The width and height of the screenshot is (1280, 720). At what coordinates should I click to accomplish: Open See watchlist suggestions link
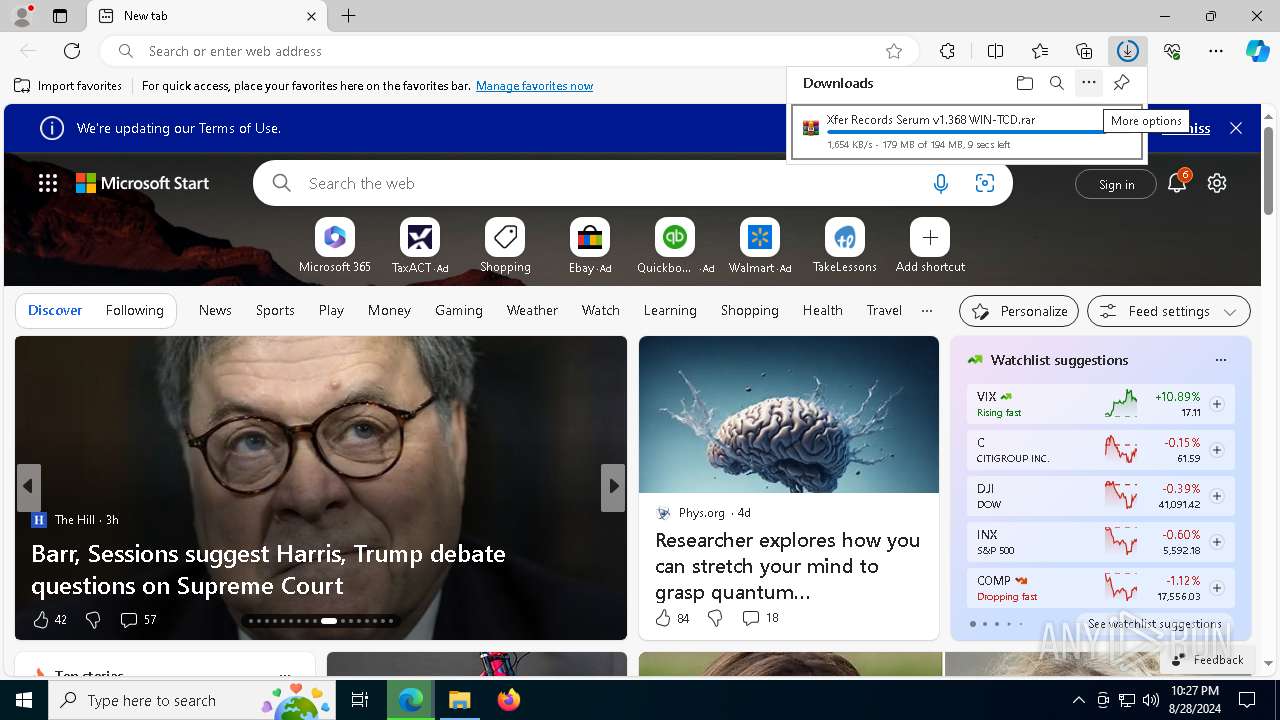pyautogui.click(x=1154, y=624)
